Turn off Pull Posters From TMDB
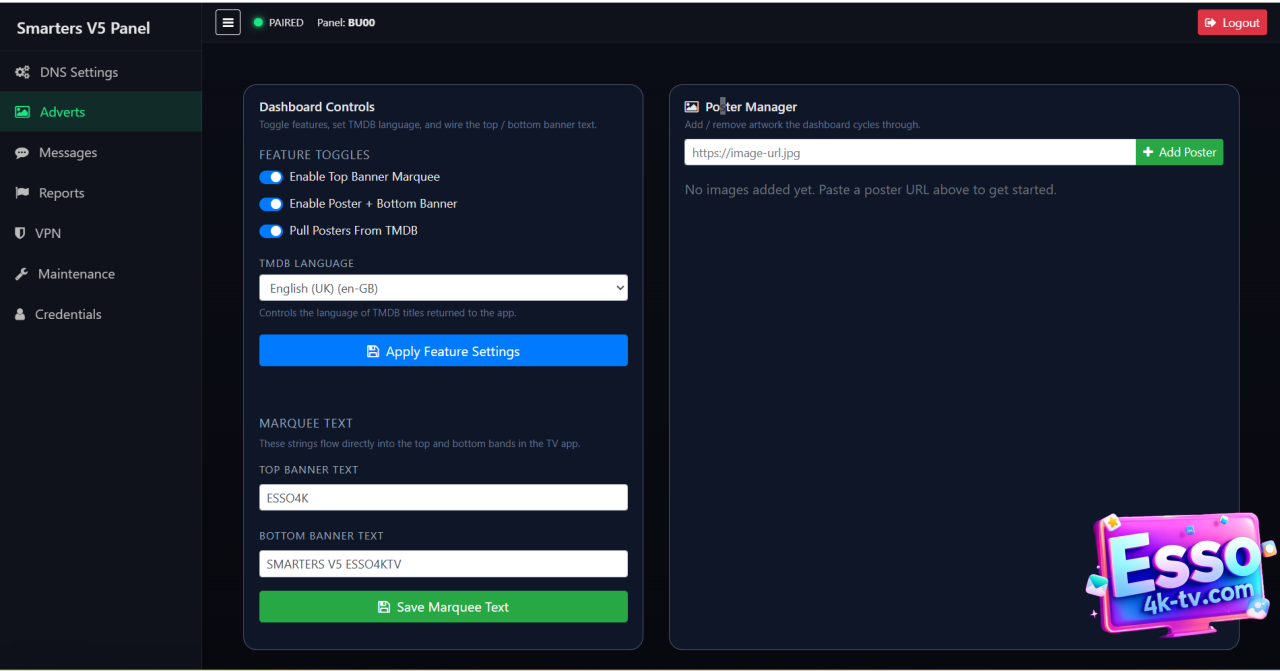 click(x=271, y=231)
